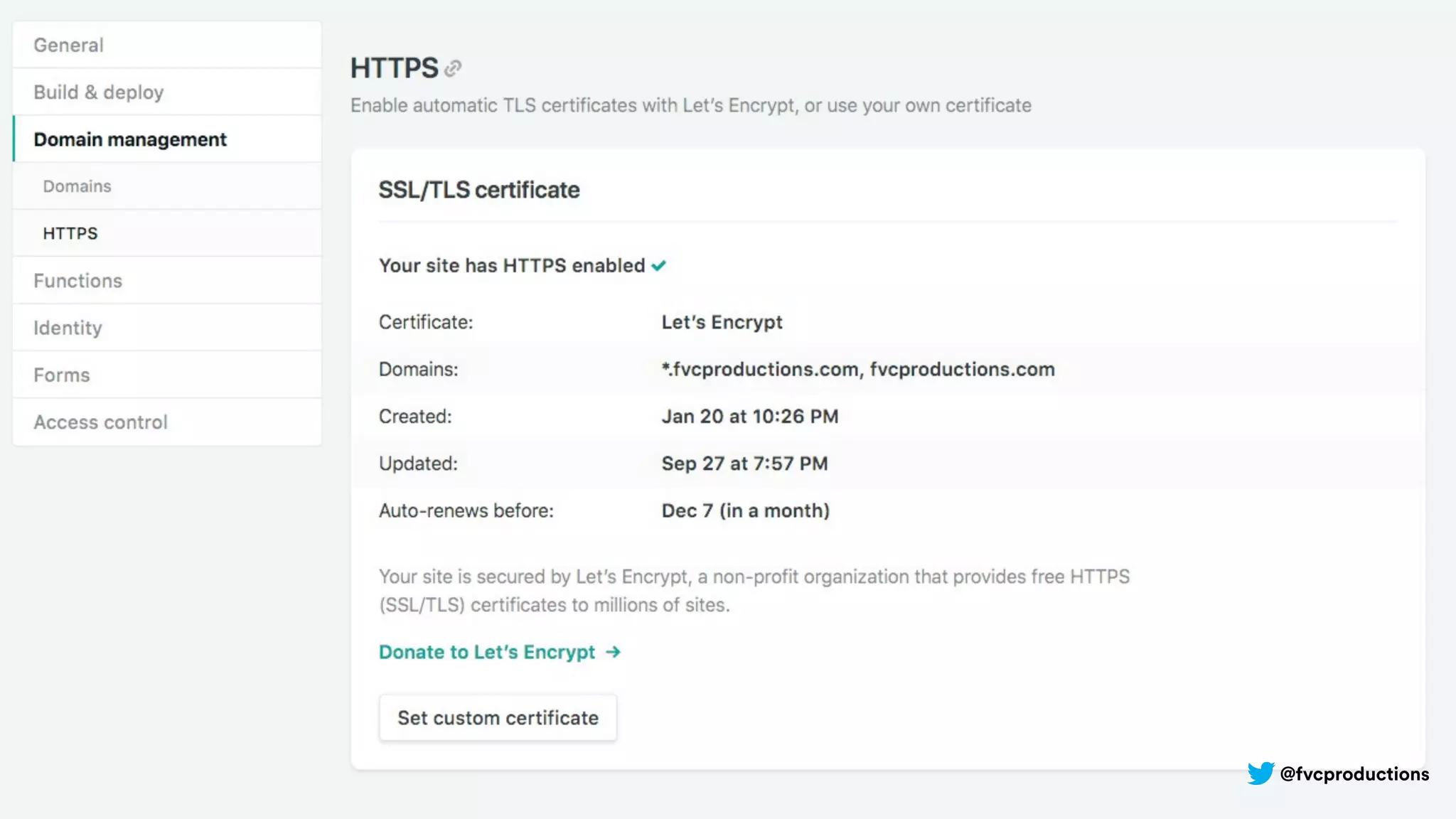
Task: Click the anchor link icon beside HTTPS heading
Action: click(x=453, y=68)
